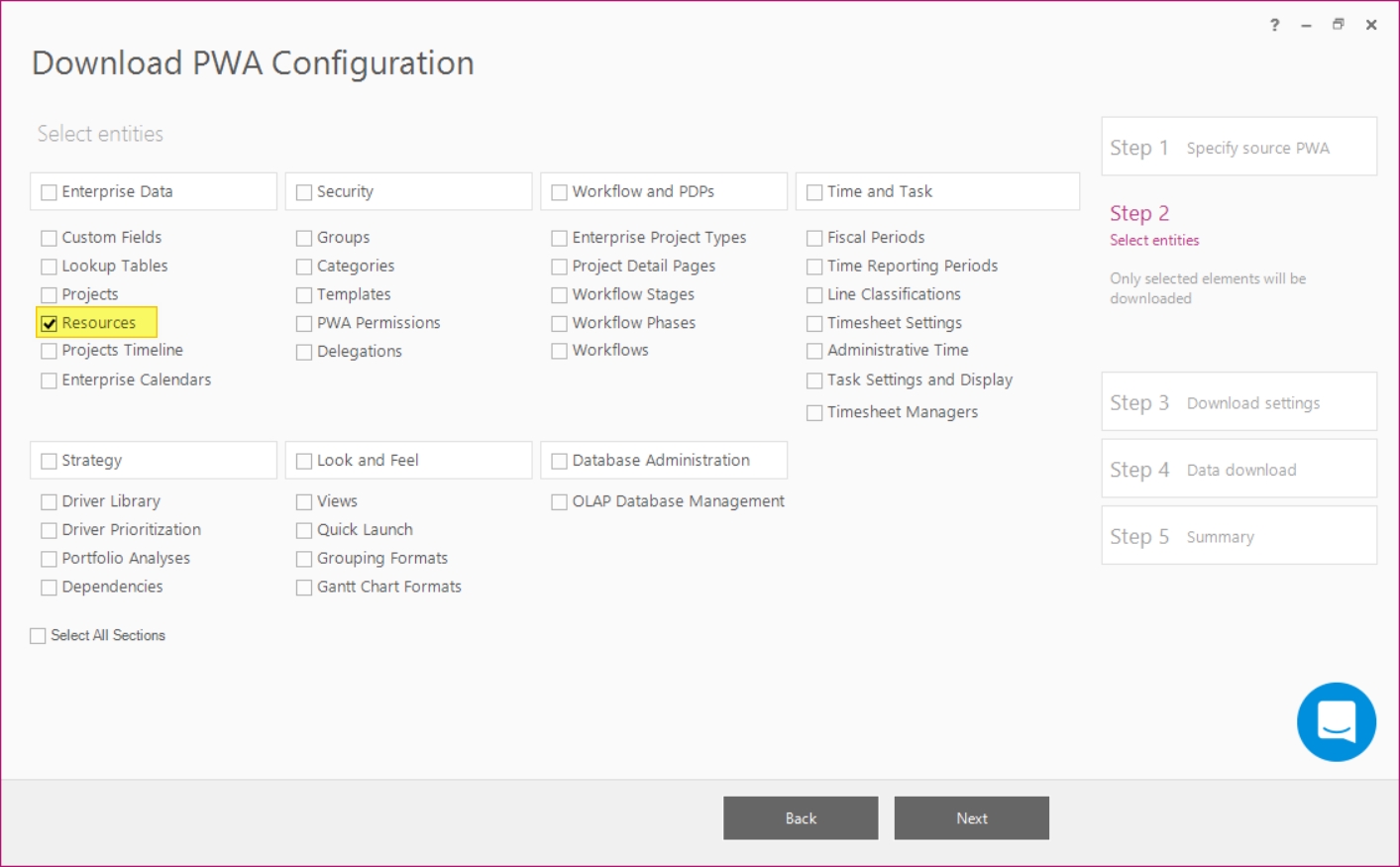
Task: Enable Line Classifications checkbox
Action: (814, 295)
